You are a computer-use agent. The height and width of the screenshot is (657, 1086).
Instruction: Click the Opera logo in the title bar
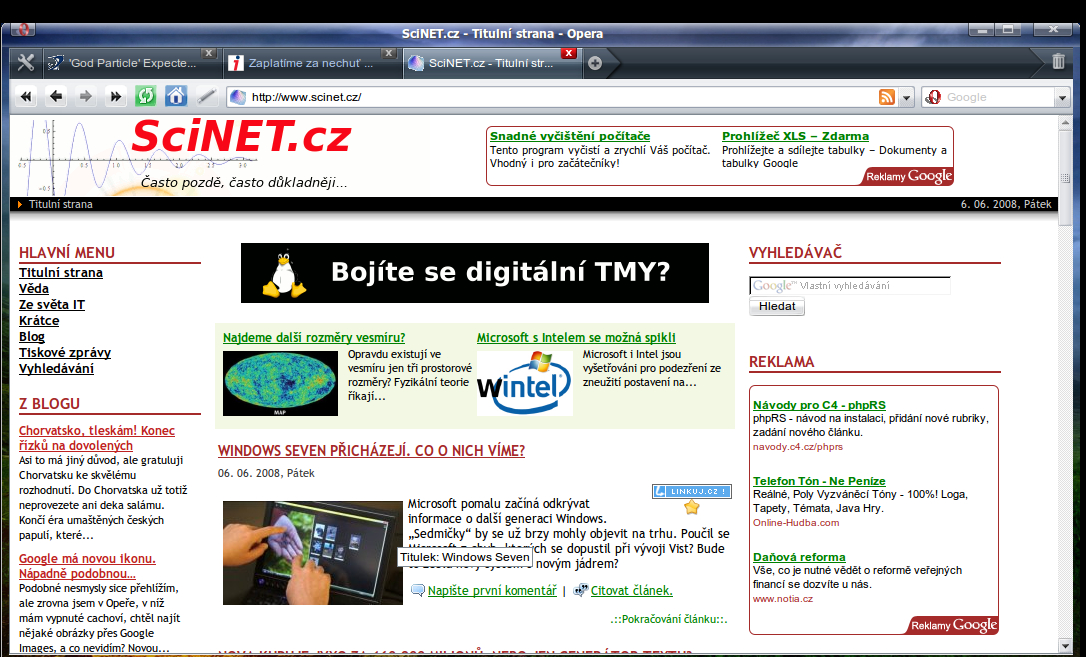pos(24,29)
